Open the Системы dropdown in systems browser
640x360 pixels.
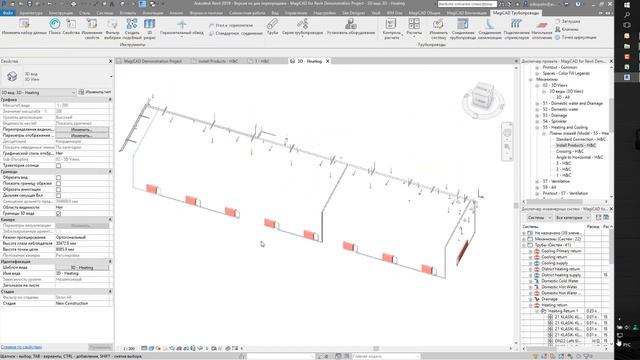(x=539, y=218)
